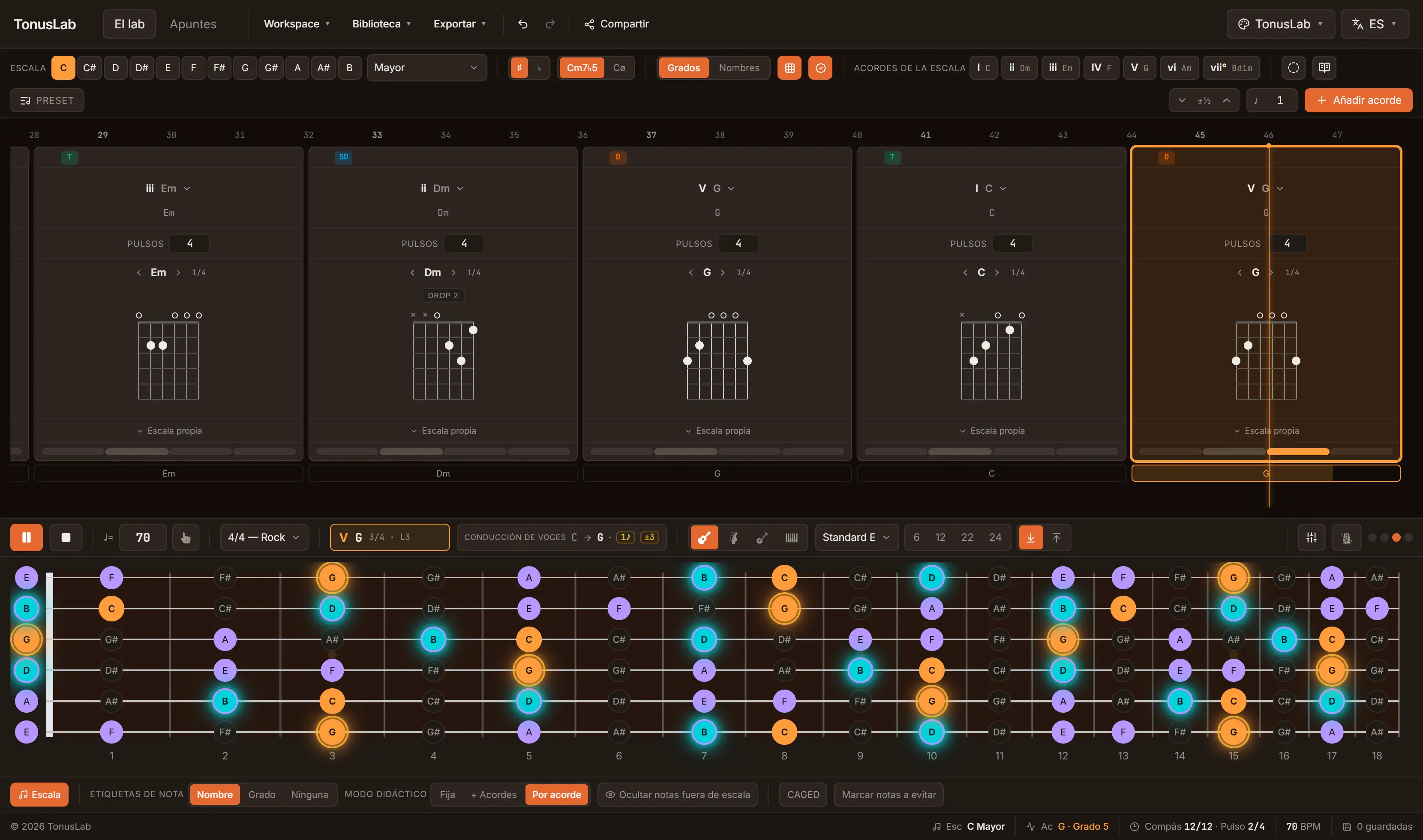Open the Standard E tuning dropdown
Viewport: 1423px width, 840px height.
click(856, 537)
